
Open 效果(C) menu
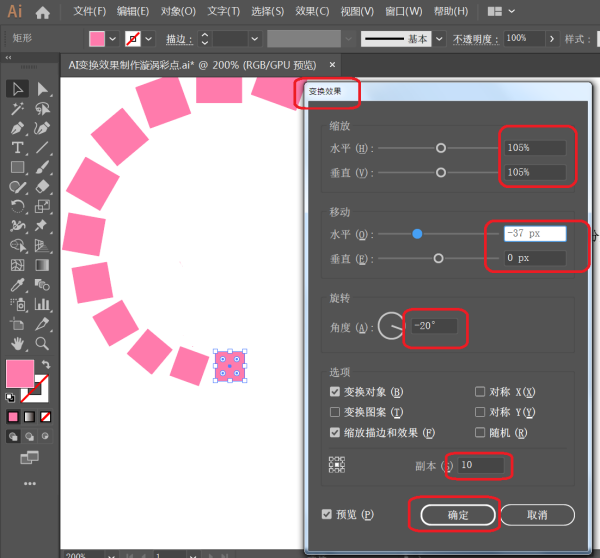(x=312, y=11)
